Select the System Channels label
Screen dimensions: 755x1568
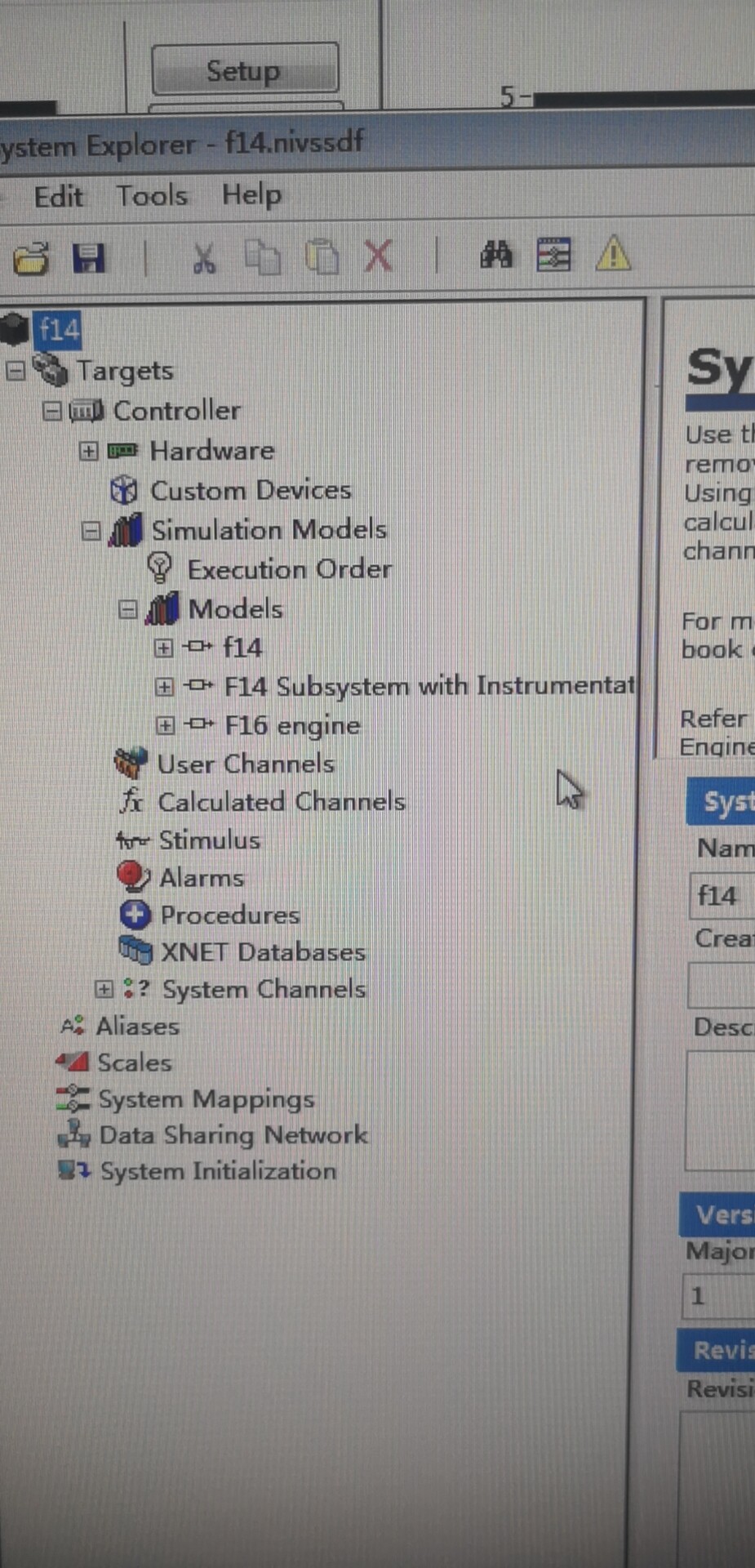[264, 989]
